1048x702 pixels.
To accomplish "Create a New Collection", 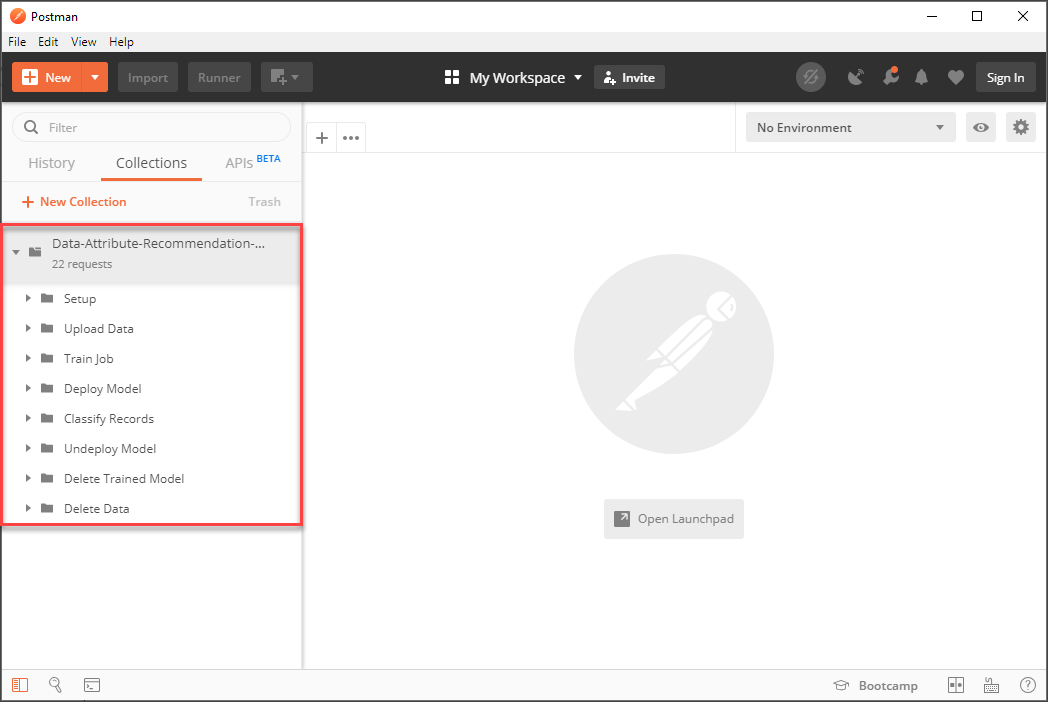I will click(x=74, y=202).
